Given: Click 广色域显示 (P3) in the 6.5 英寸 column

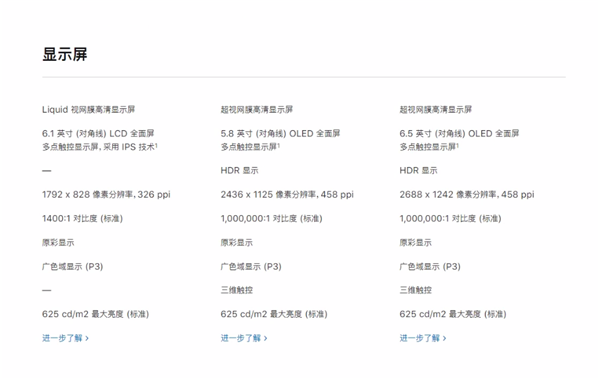Looking at the screenshot, I should (x=430, y=266).
